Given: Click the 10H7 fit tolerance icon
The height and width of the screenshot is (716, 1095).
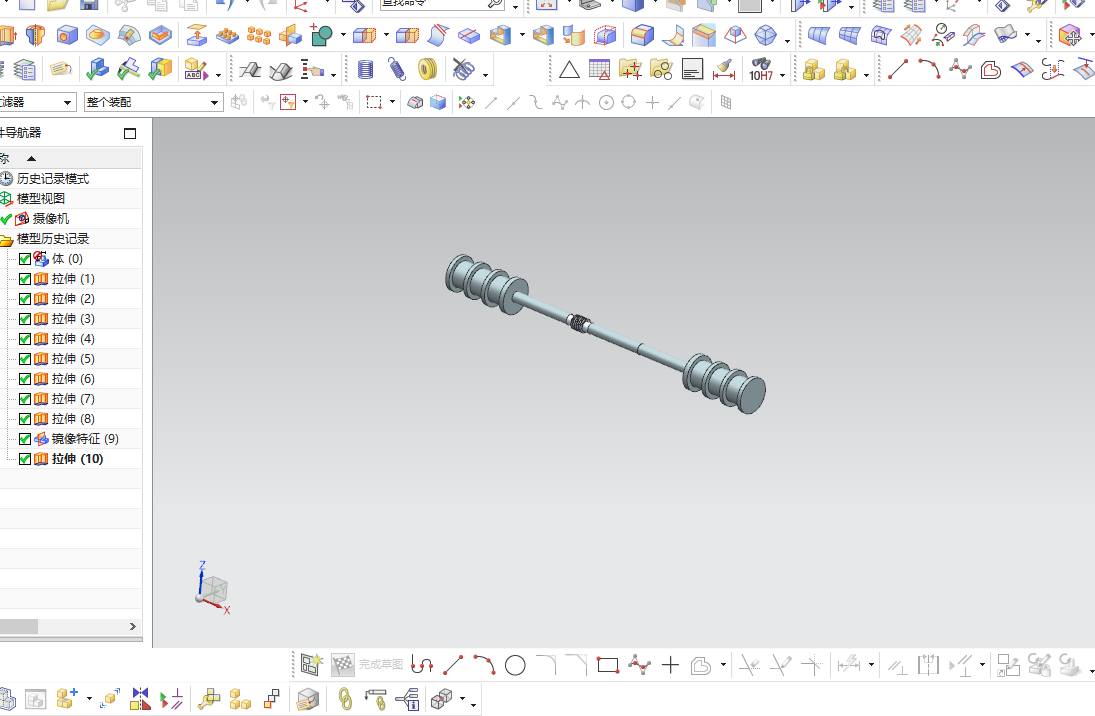Looking at the screenshot, I should pyautogui.click(x=760, y=70).
